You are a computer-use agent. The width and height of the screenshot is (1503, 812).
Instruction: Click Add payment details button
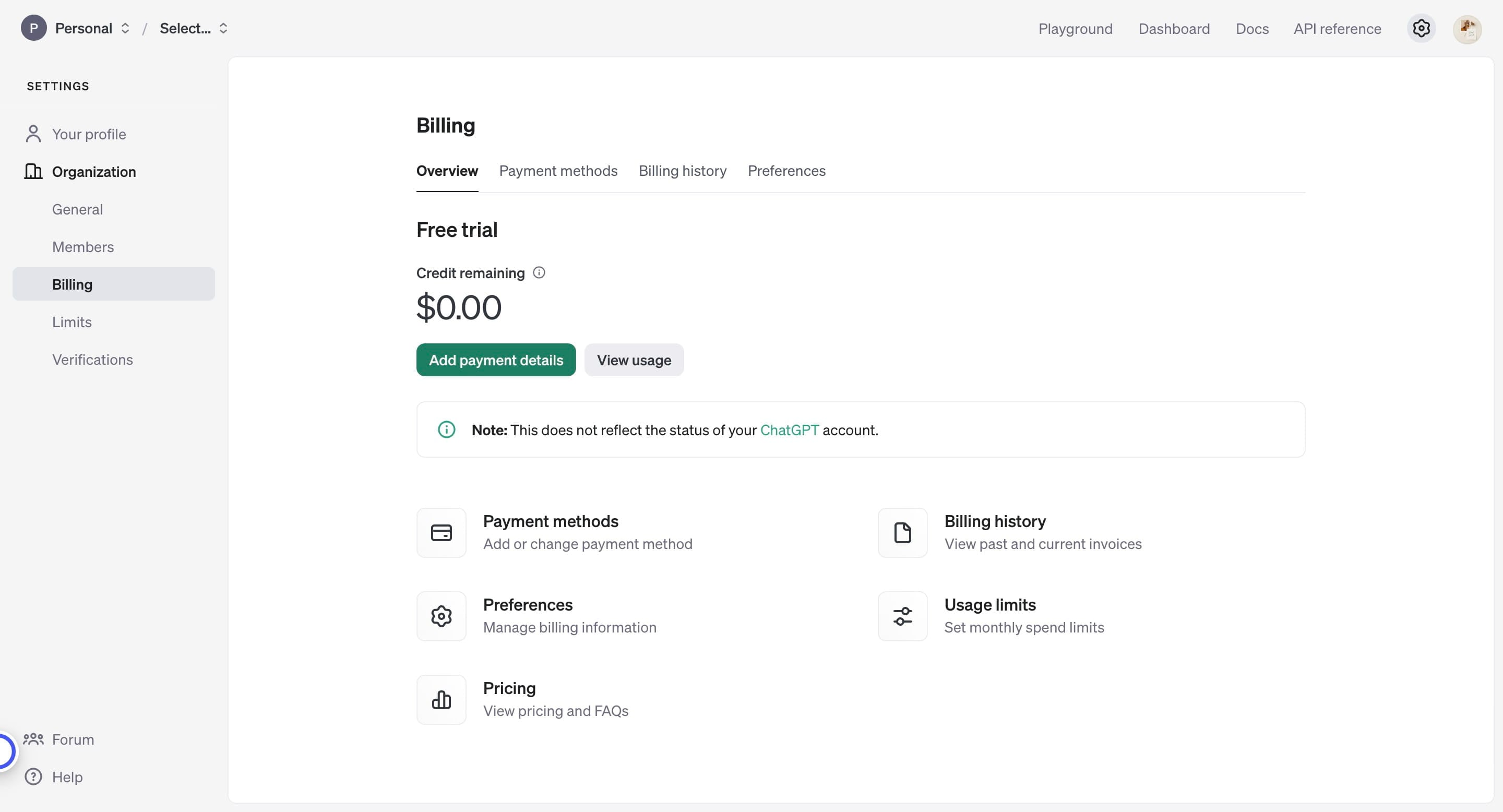pos(495,360)
